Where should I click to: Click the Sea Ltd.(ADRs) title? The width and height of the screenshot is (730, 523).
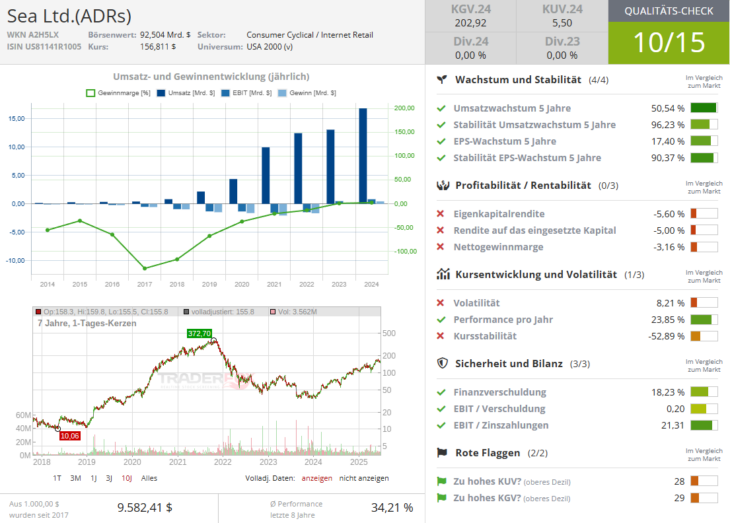[x=69, y=16]
